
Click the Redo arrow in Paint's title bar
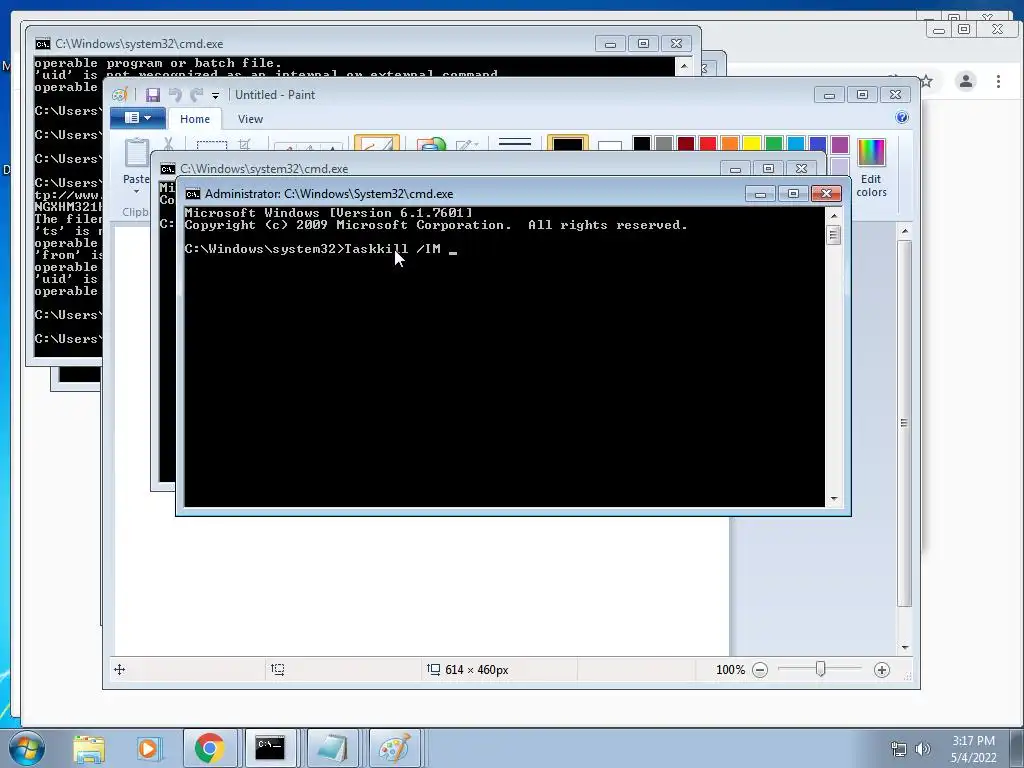[197, 95]
